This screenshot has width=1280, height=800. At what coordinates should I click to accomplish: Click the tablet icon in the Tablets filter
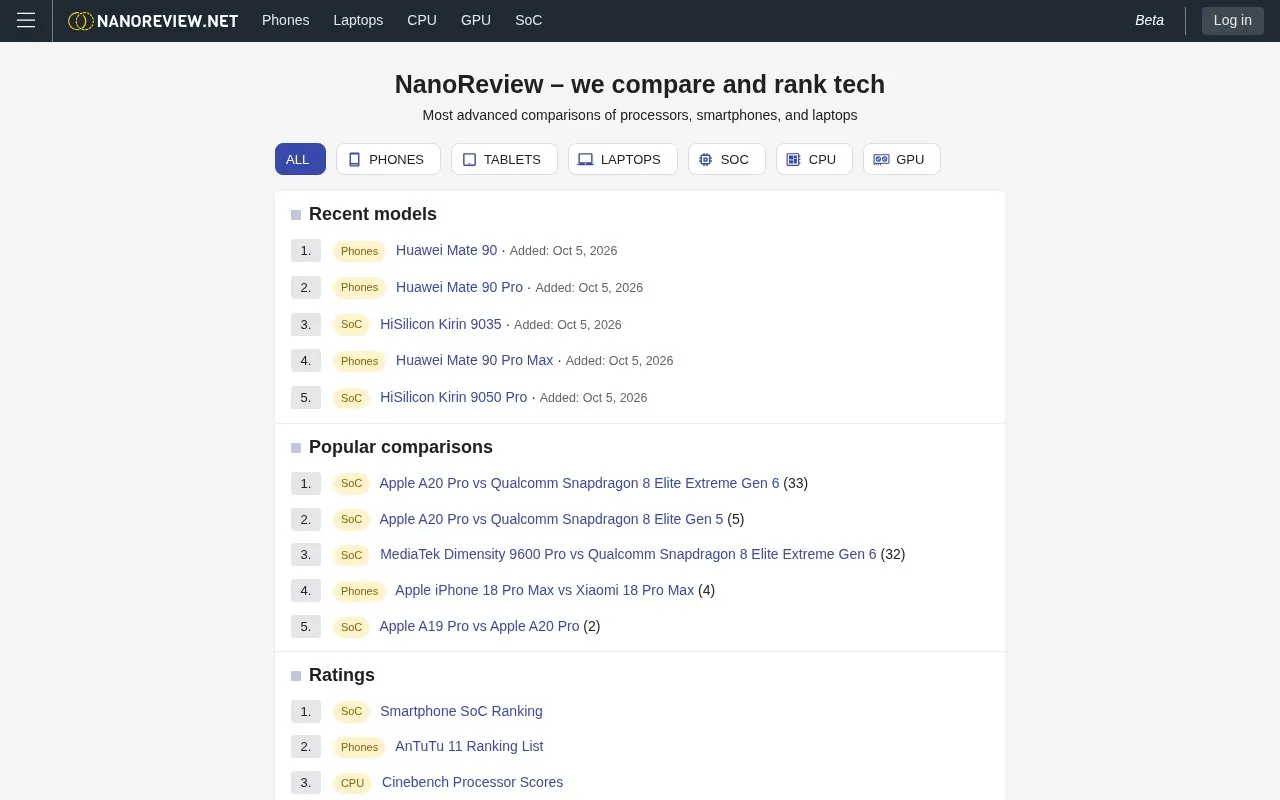click(x=469, y=160)
